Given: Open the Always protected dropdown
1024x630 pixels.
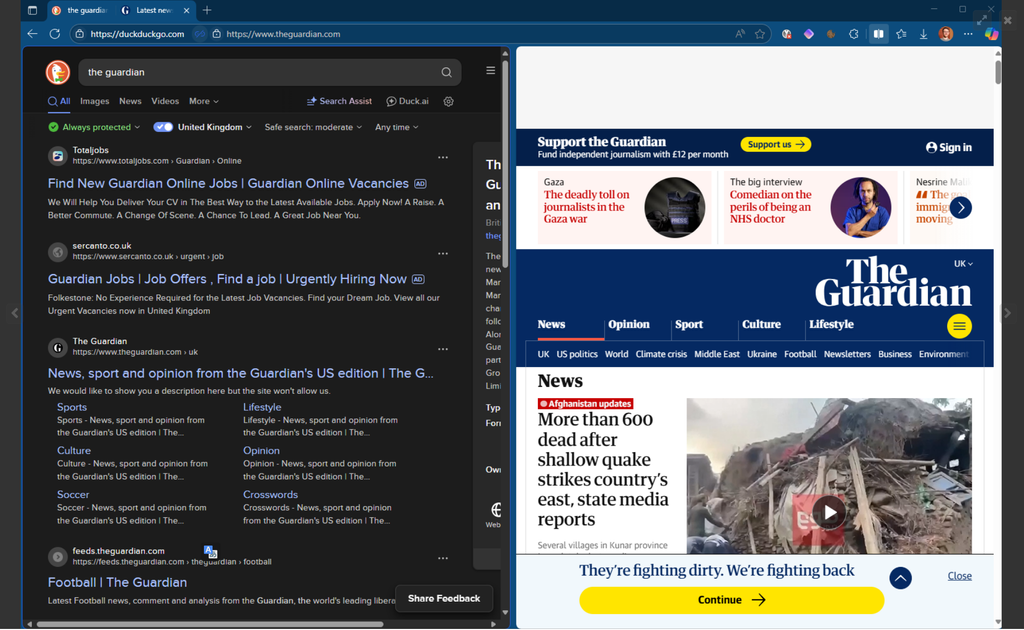Looking at the screenshot, I should pos(95,127).
